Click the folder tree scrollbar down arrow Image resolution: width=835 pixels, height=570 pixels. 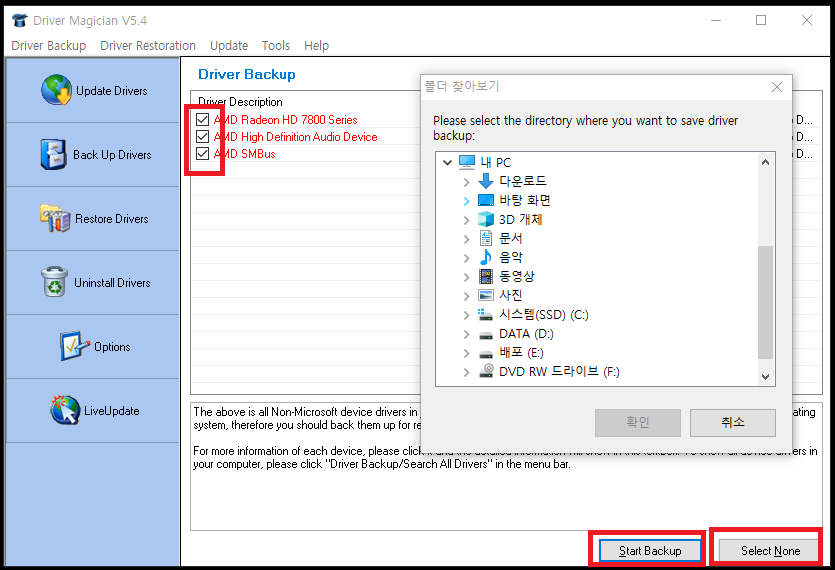point(765,377)
